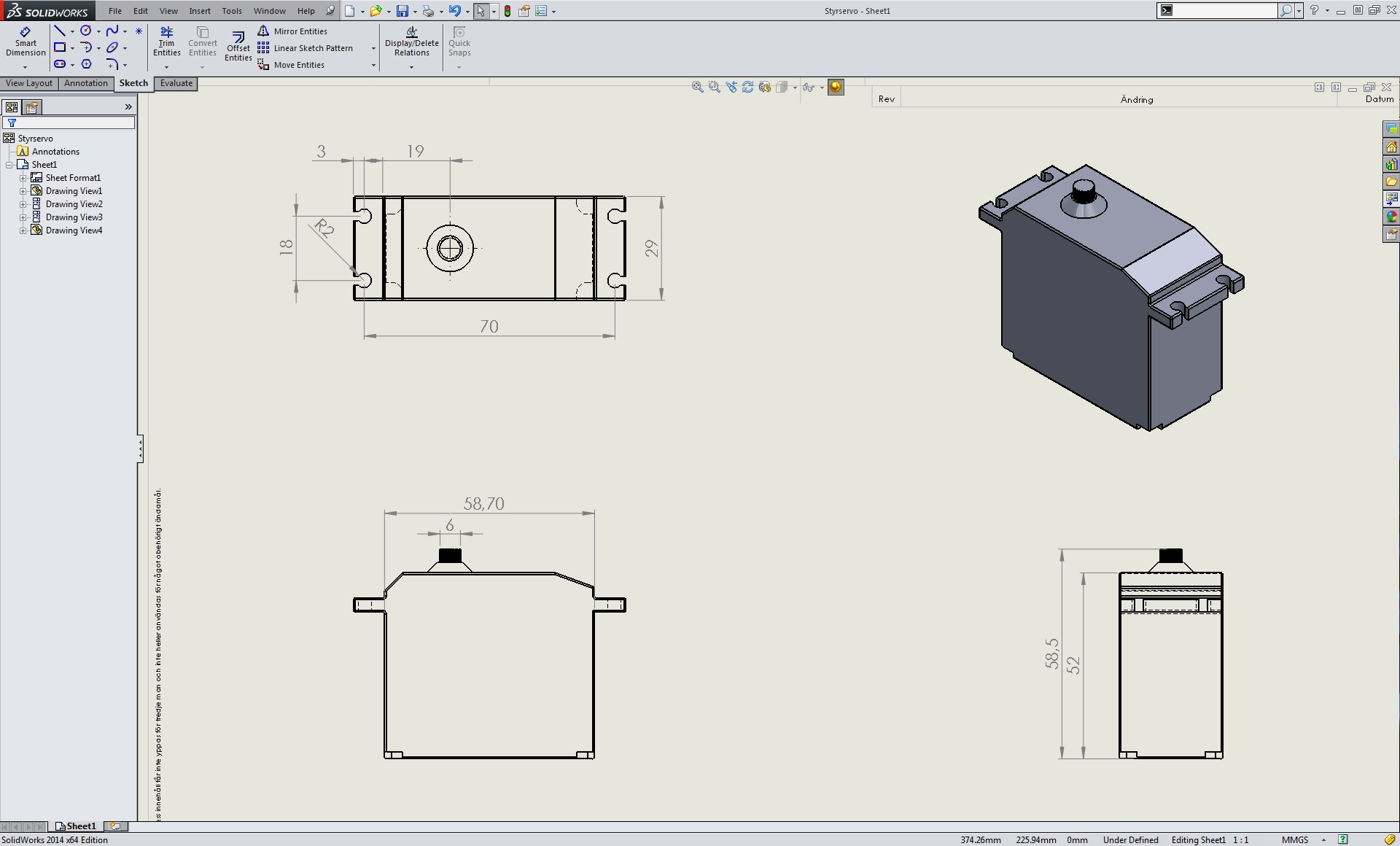Open Move Entities dropdown arrow

click(x=373, y=65)
